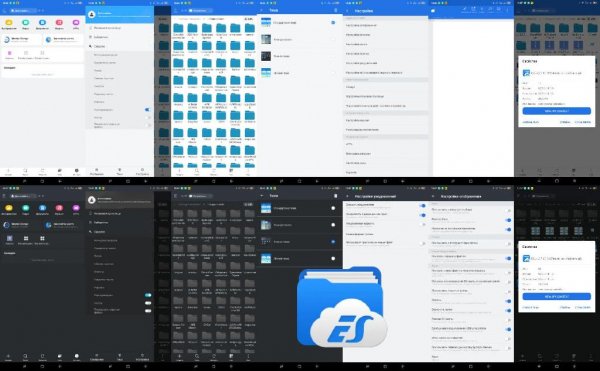Open the blue documents category on dark home screen
Image resolution: width=600 pixels, height=371 pixels.
(x=42, y=208)
